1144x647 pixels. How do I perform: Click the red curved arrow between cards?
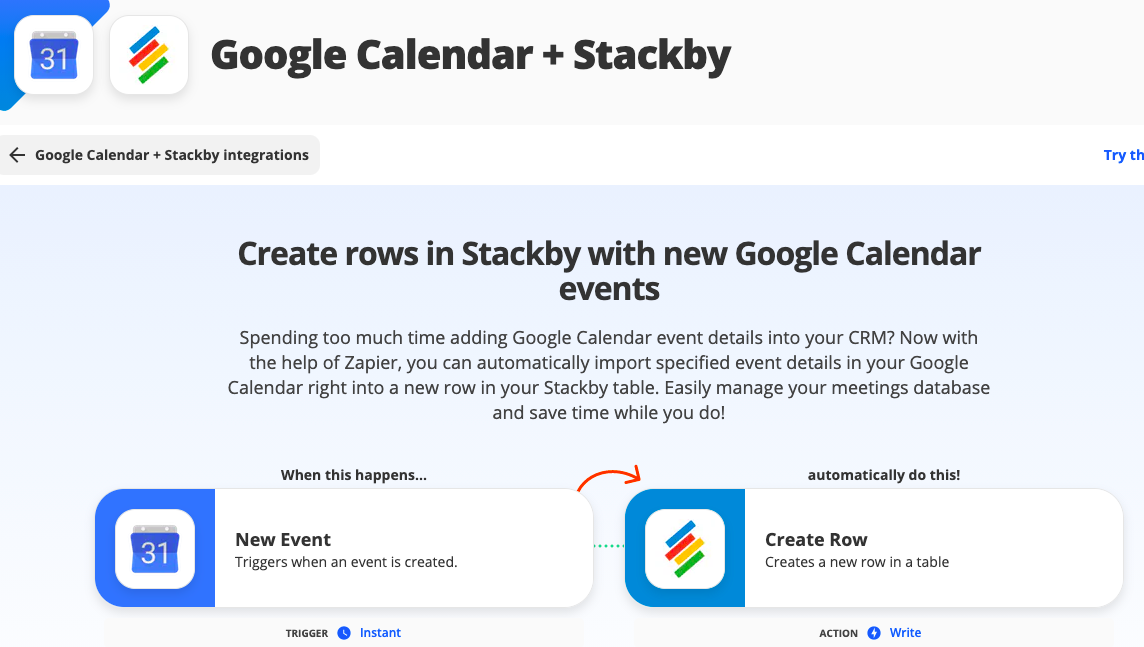pyautogui.click(x=609, y=478)
